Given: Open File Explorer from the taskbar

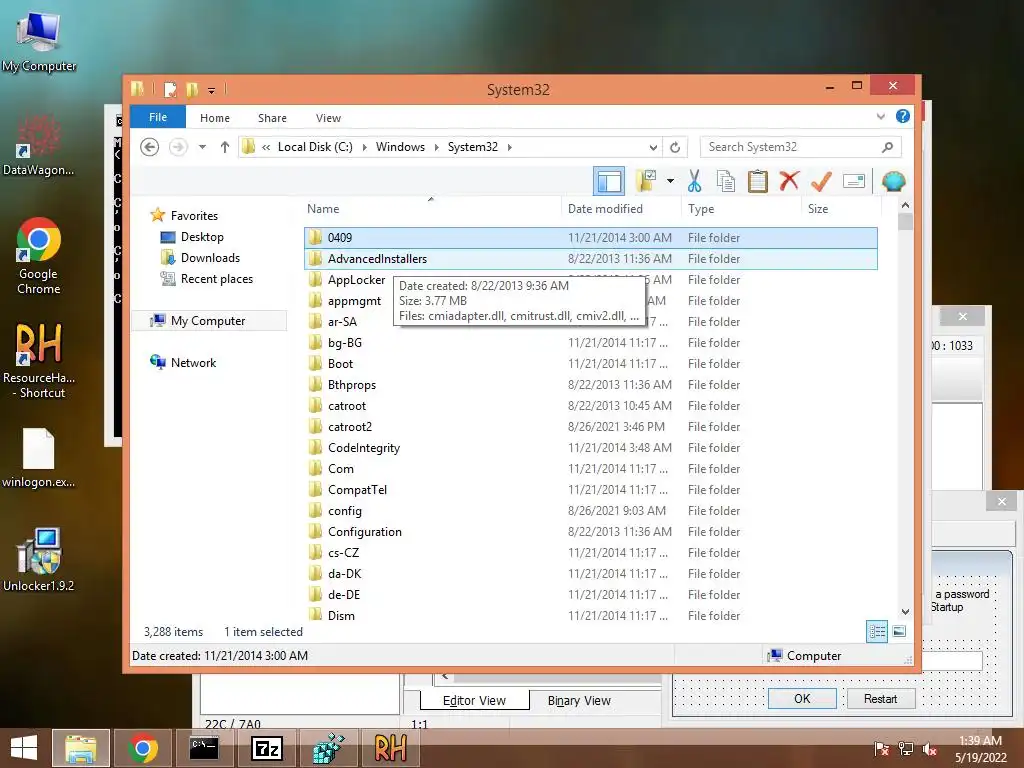Looking at the screenshot, I should (x=80, y=748).
